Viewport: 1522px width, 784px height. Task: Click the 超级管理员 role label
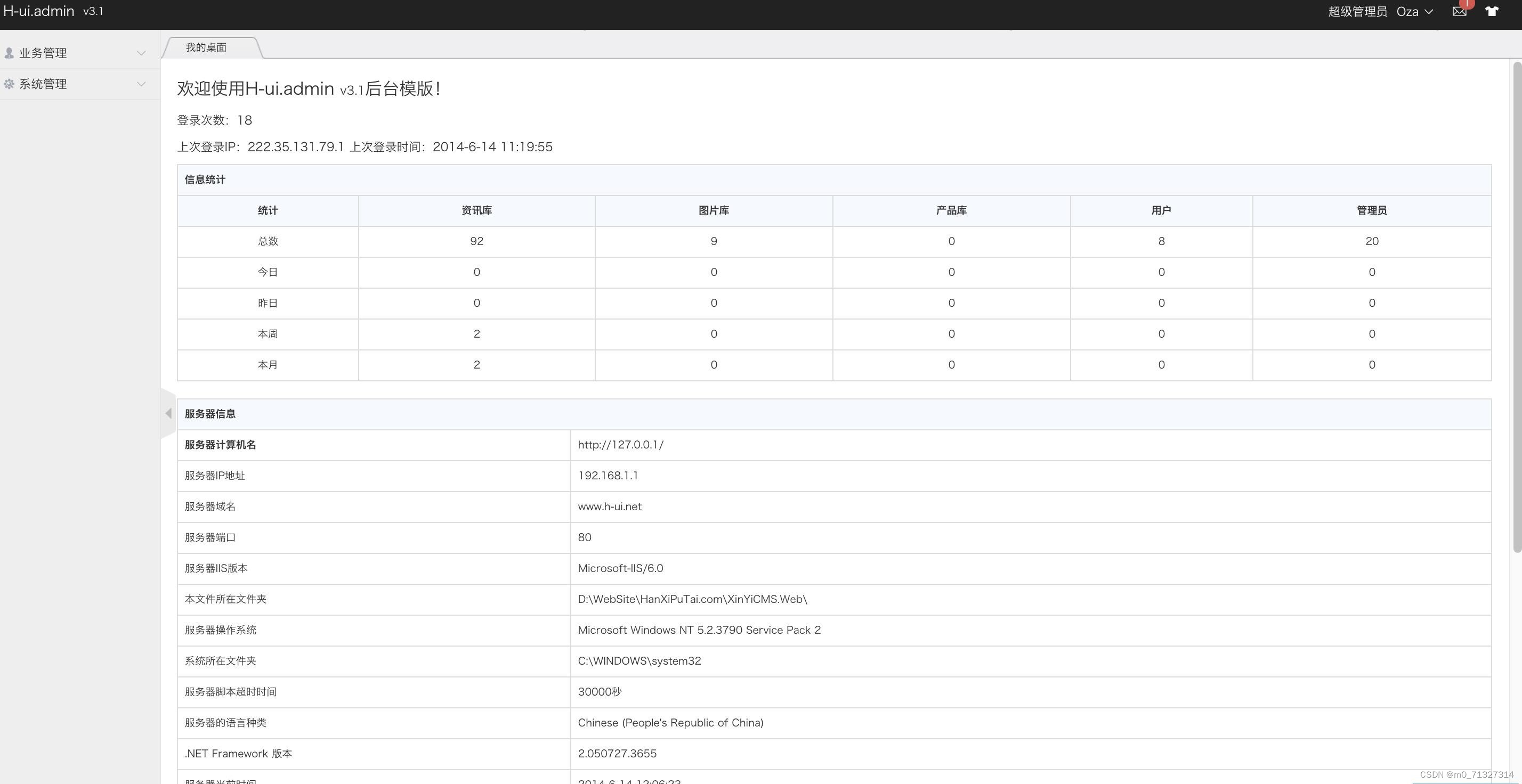(1357, 12)
